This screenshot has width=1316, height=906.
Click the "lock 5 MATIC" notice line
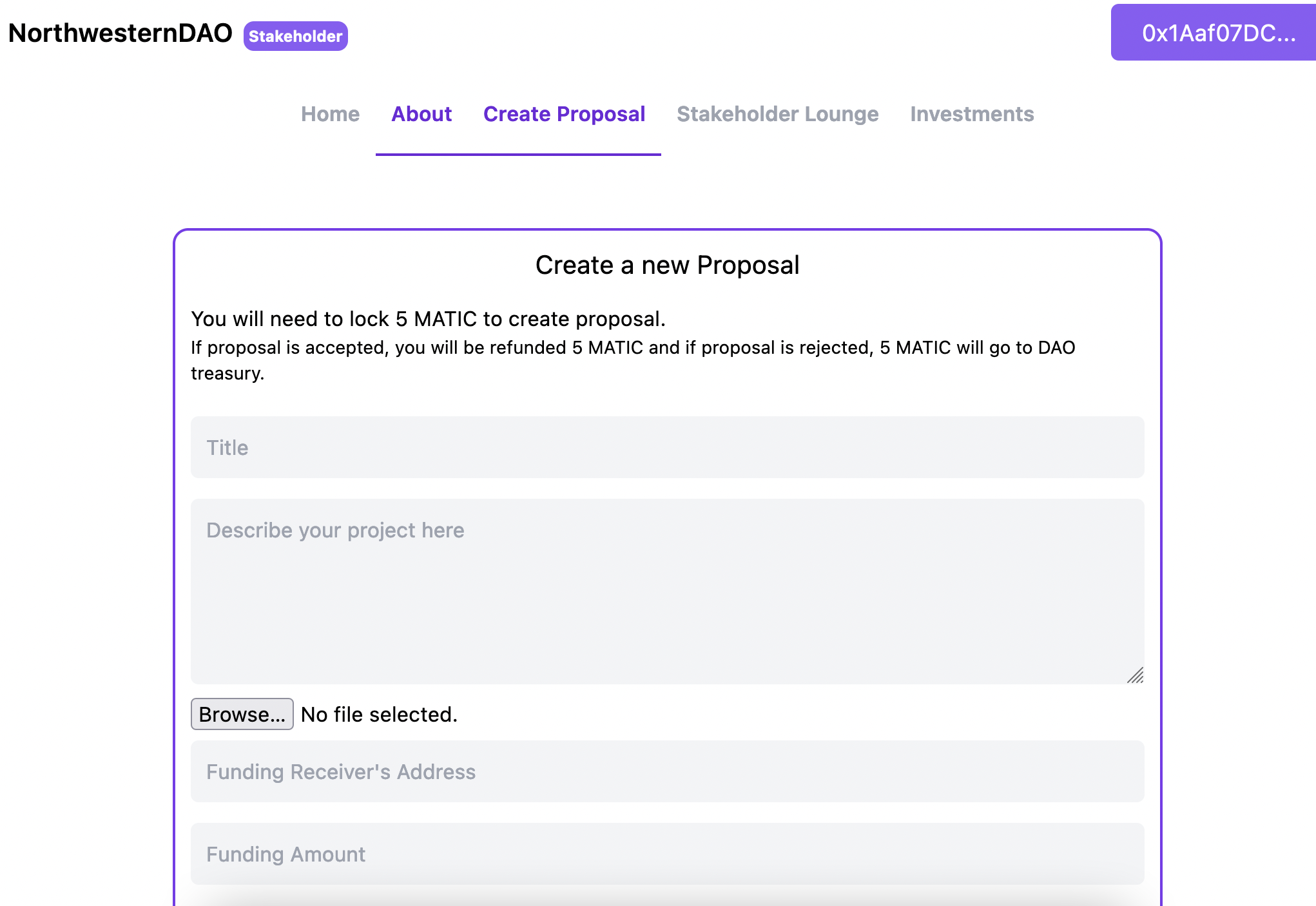[x=428, y=319]
